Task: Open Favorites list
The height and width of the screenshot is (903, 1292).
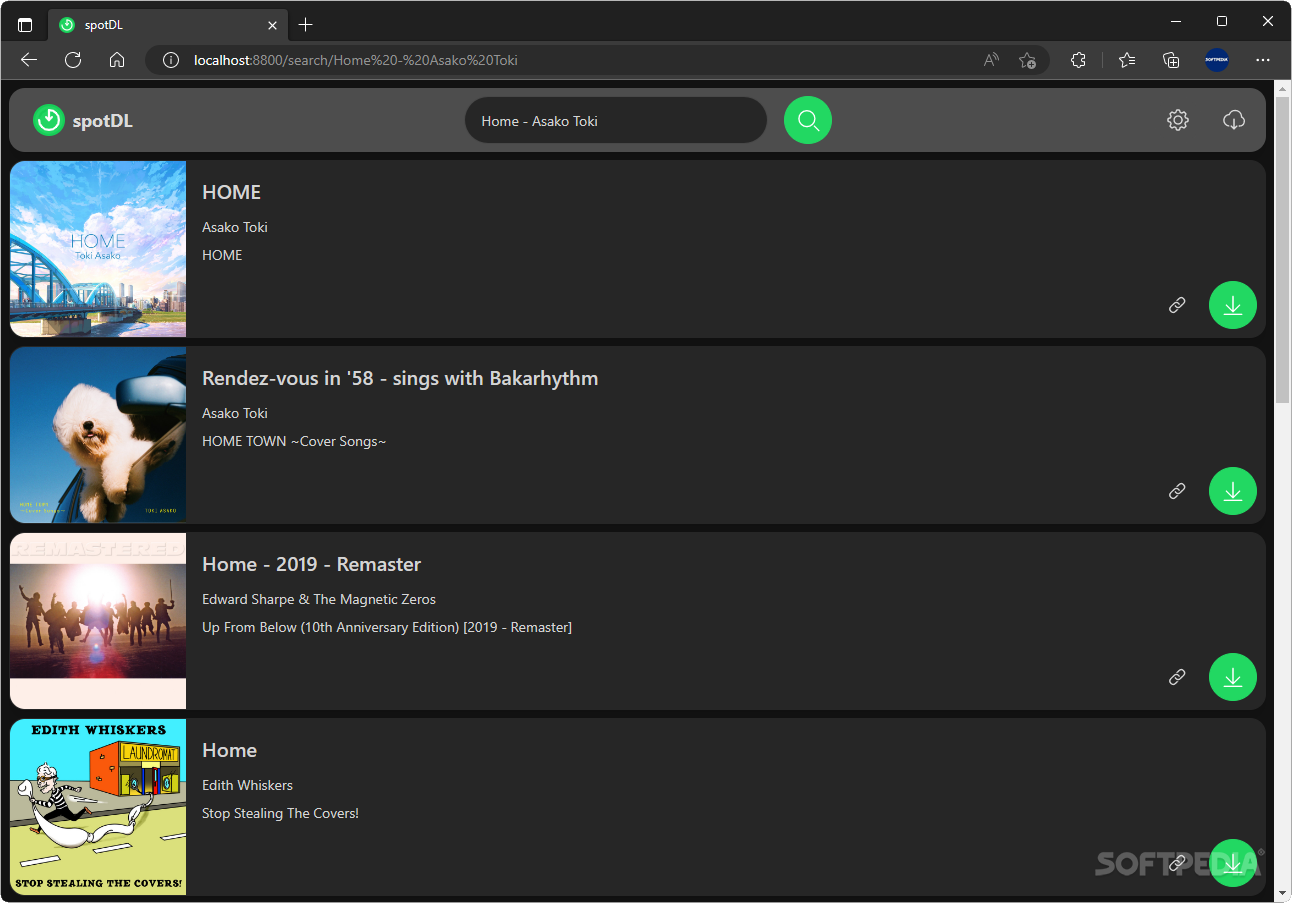Action: click(1128, 60)
